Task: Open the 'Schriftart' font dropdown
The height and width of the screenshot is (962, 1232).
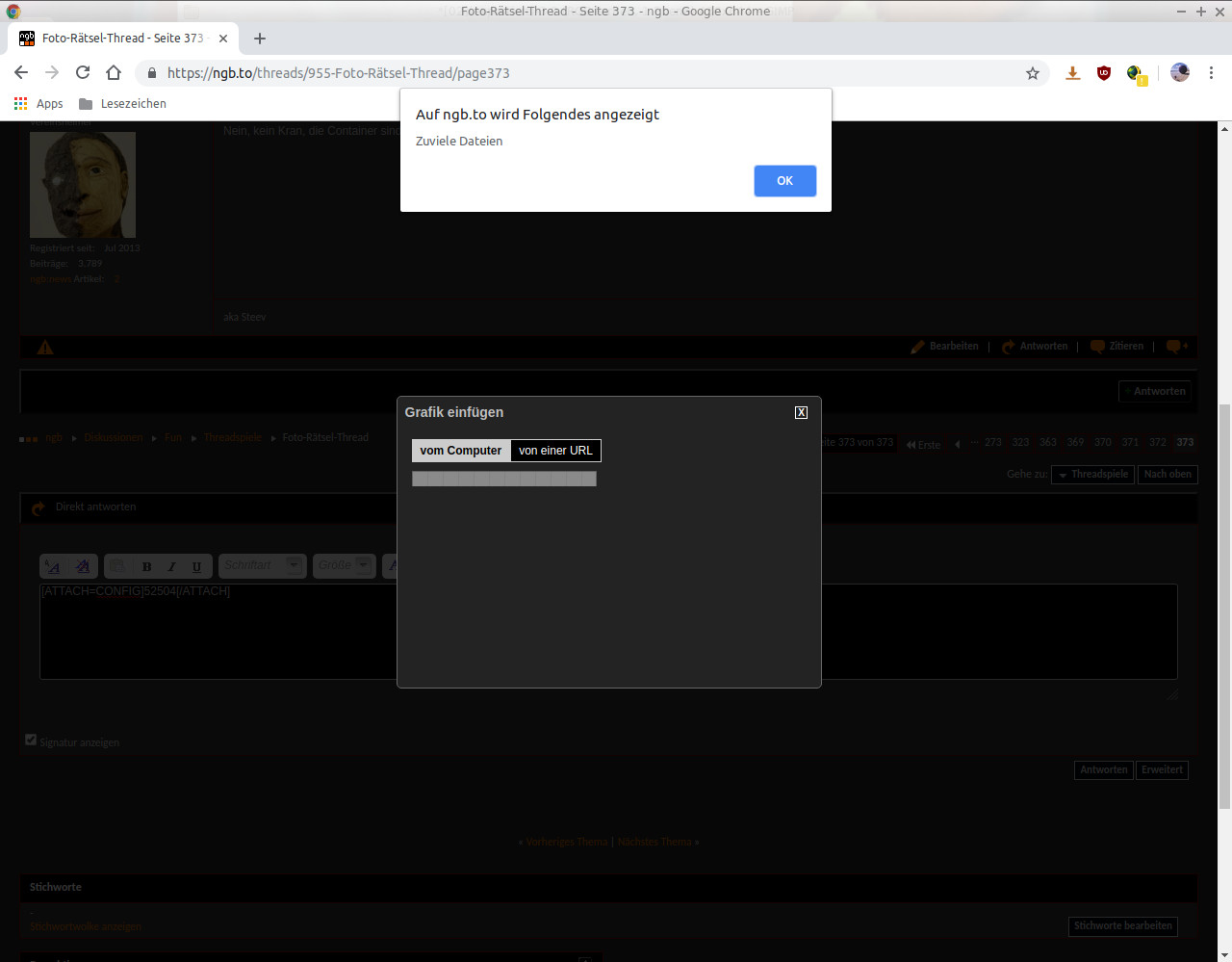Action: coord(262,565)
